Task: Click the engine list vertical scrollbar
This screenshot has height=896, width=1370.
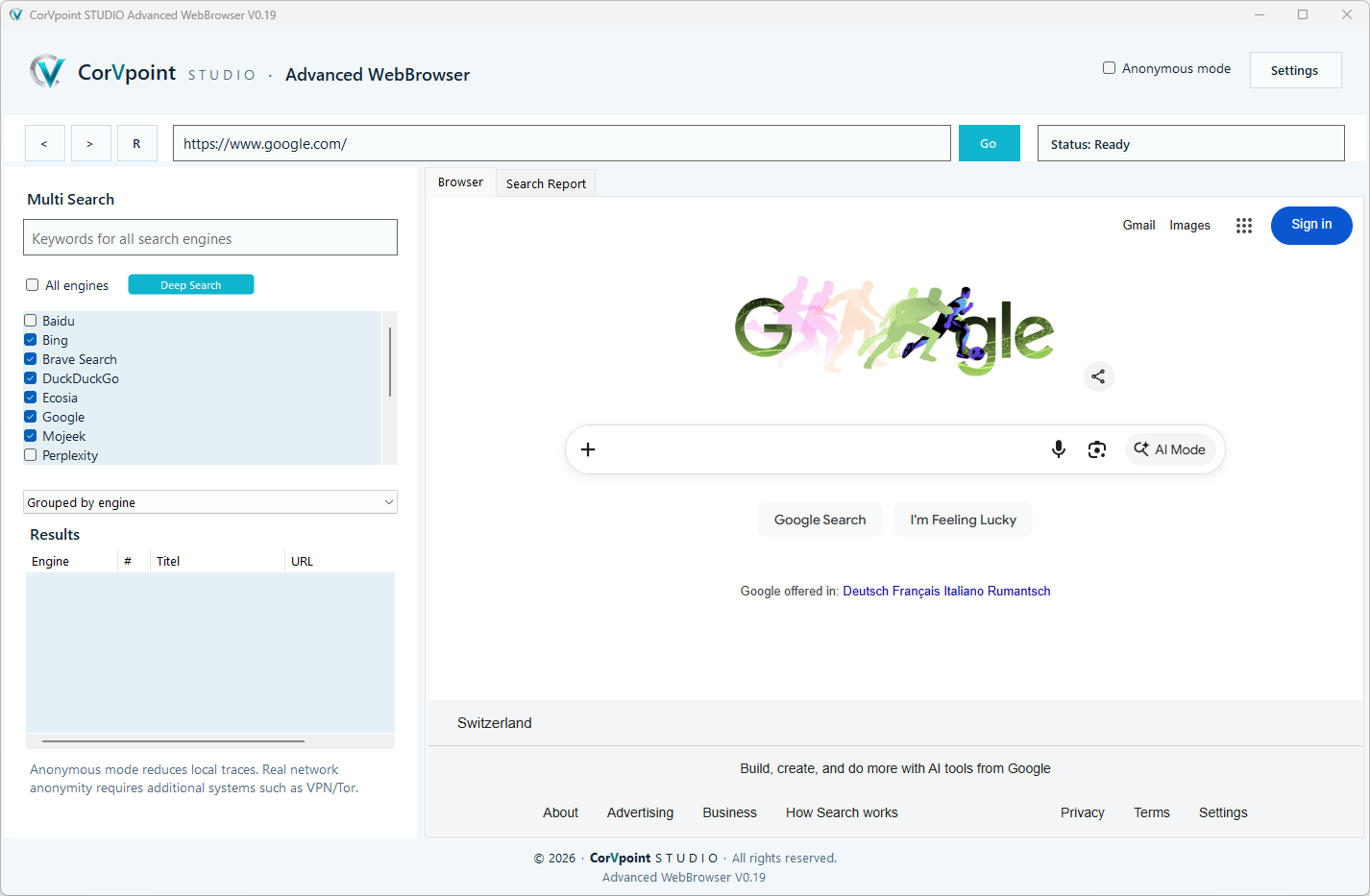Action: point(389,362)
